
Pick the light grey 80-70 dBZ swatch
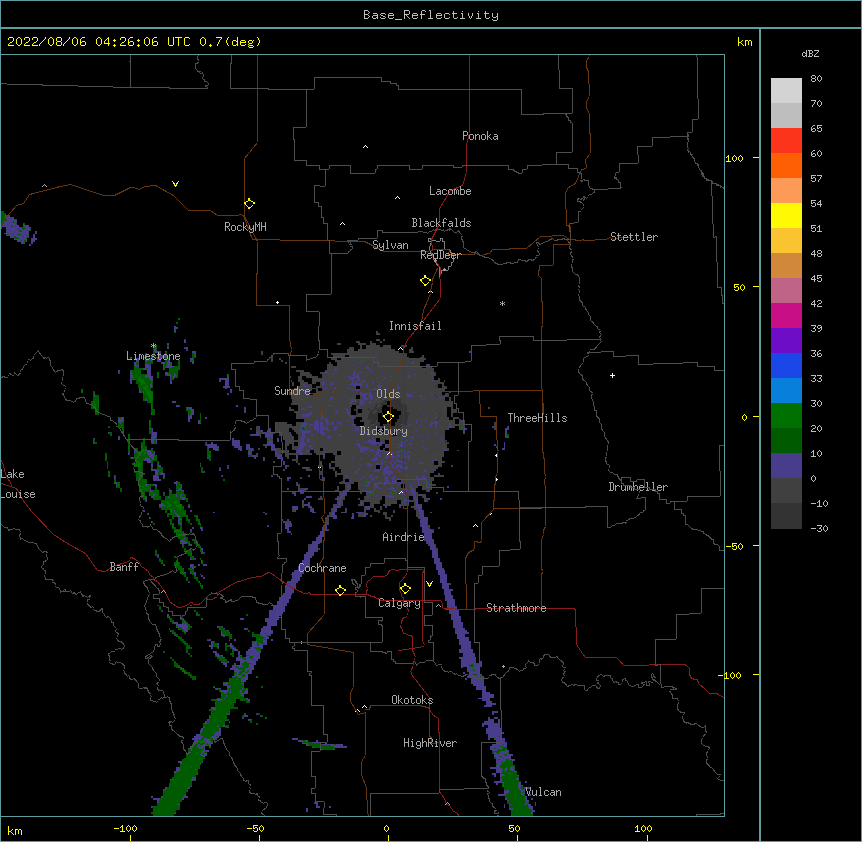click(x=786, y=91)
